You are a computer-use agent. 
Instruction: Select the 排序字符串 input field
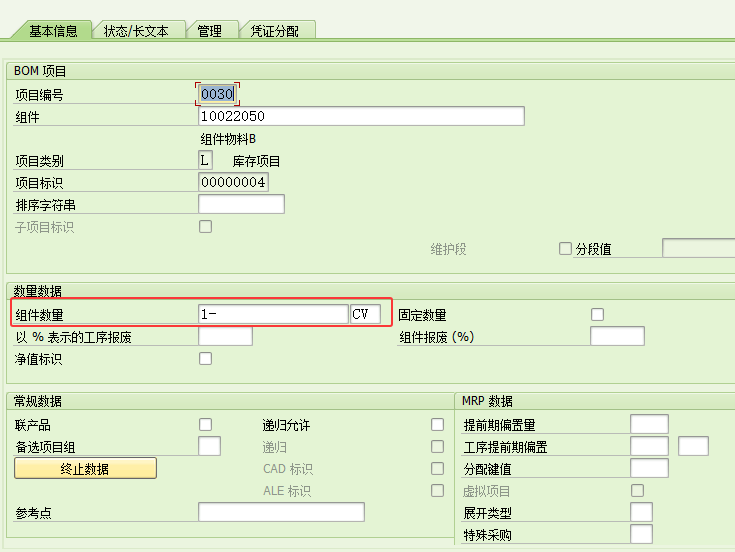(241, 205)
